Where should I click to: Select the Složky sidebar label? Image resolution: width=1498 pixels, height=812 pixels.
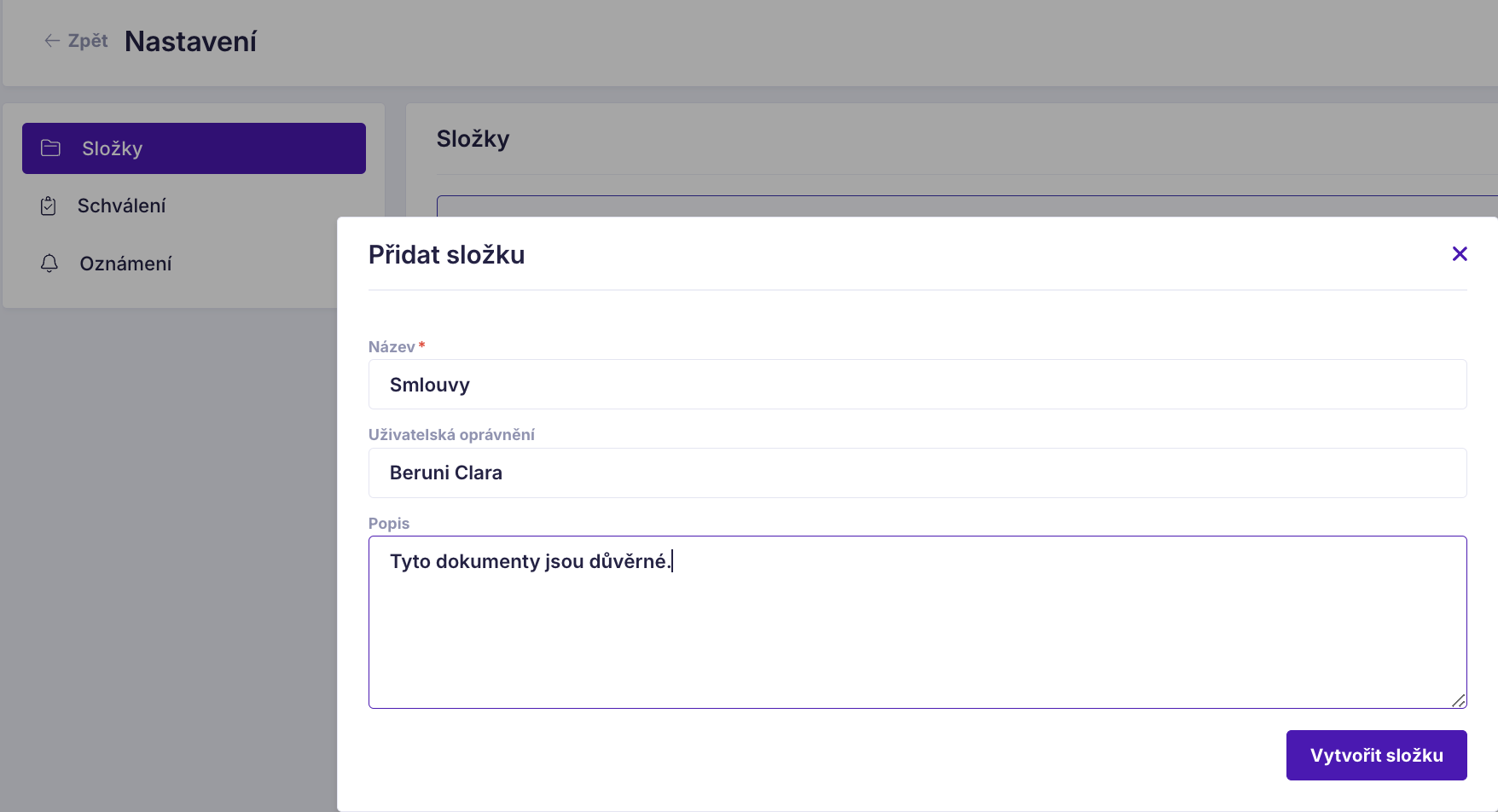tap(113, 148)
